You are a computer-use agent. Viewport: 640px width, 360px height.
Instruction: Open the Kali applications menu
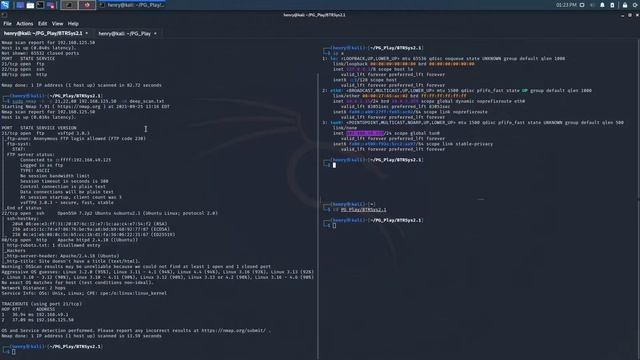click(5, 5)
